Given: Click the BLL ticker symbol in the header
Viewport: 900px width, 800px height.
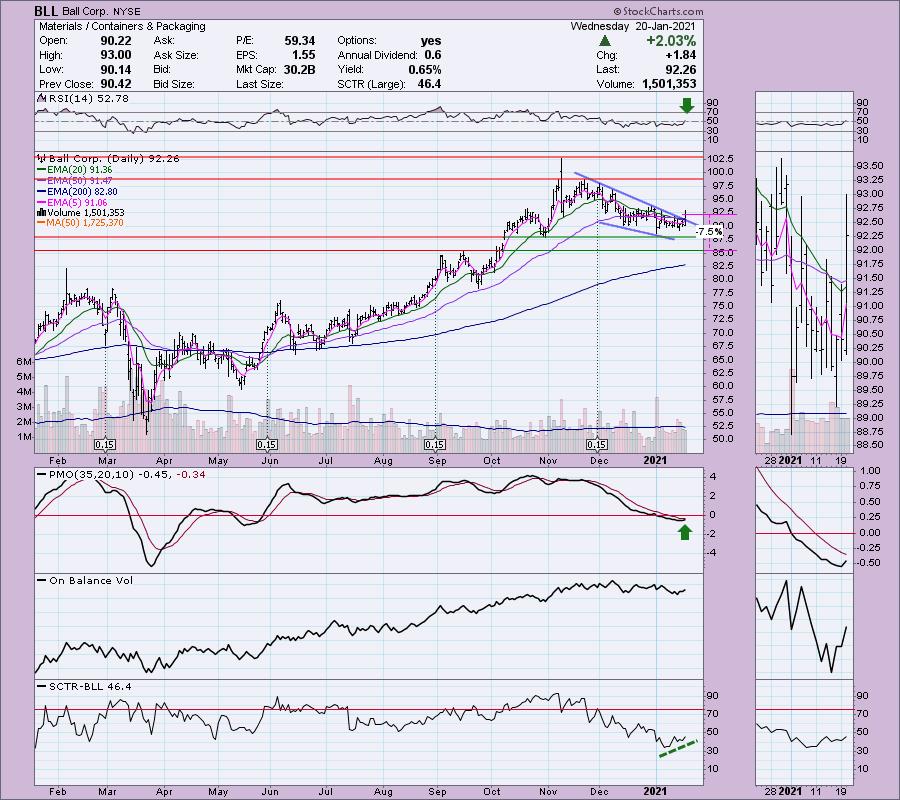Looking at the screenshot, I should click(x=45, y=11).
